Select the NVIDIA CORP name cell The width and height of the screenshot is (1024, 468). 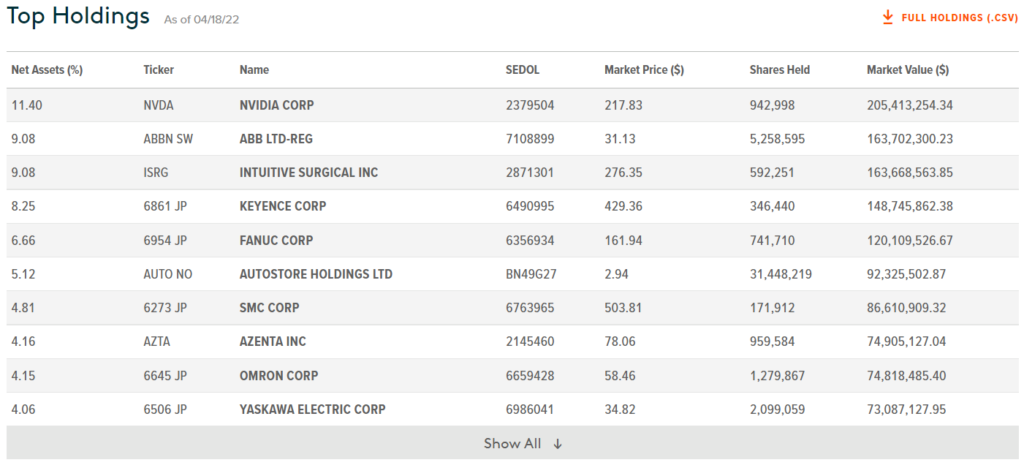click(x=277, y=105)
